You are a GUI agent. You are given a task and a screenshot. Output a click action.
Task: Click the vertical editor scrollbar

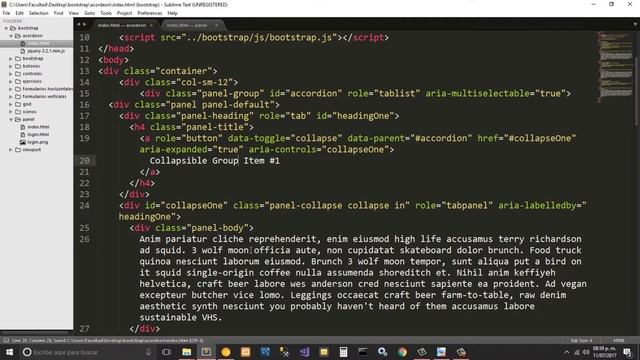tap(636, 90)
